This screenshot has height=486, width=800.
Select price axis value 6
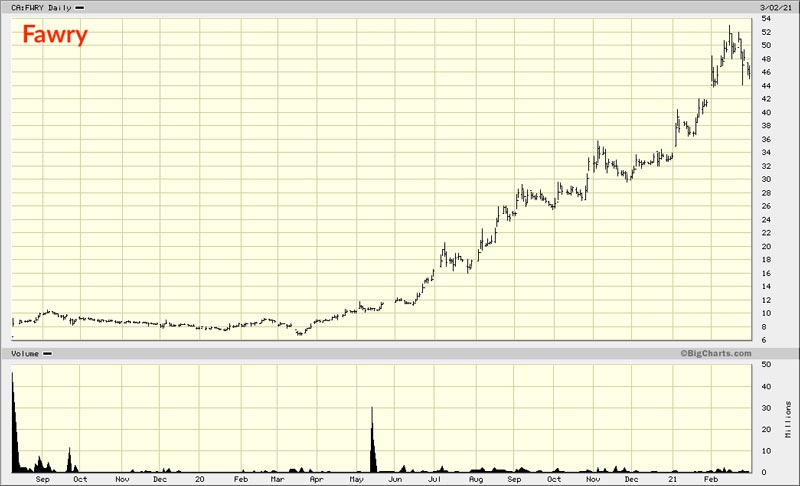pos(764,340)
